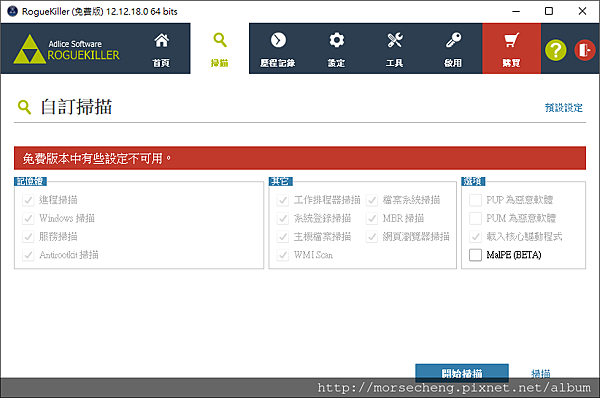Viewport: 600px width, 398px height.
Task: Click the red exit door icon
Action: (x=585, y=50)
